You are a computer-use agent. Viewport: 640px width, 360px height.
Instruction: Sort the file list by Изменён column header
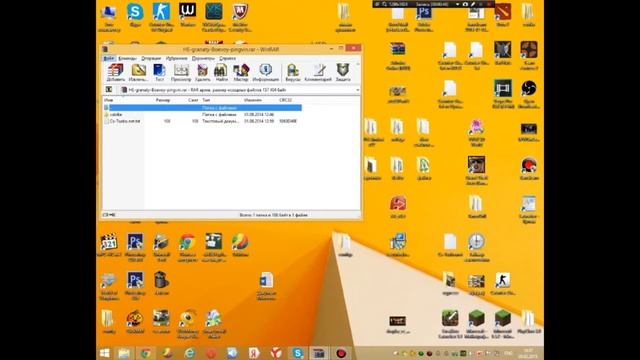(x=253, y=100)
